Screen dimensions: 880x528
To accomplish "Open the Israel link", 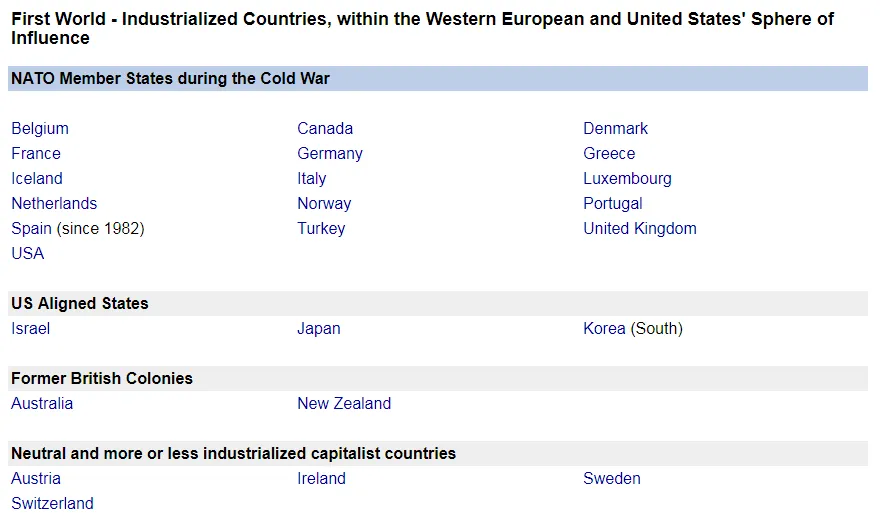I will click(x=30, y=328).
